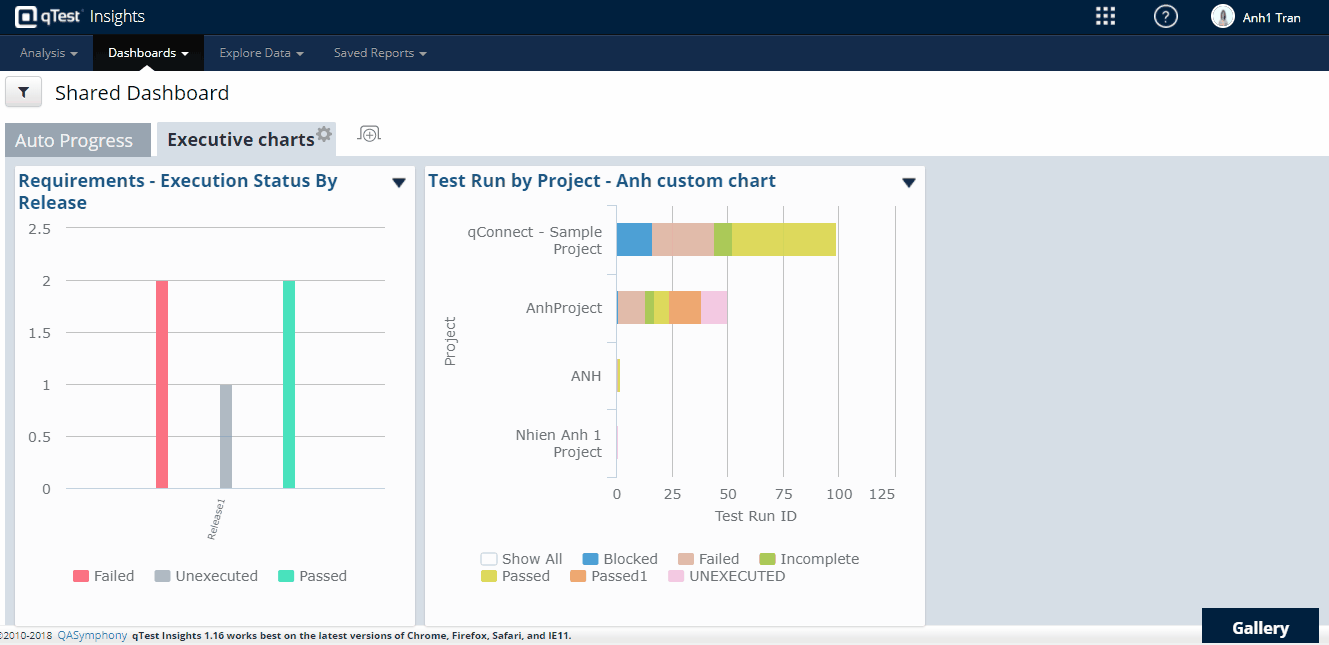
Task: Click the qTest Insights logo
Action: [80, 16]
